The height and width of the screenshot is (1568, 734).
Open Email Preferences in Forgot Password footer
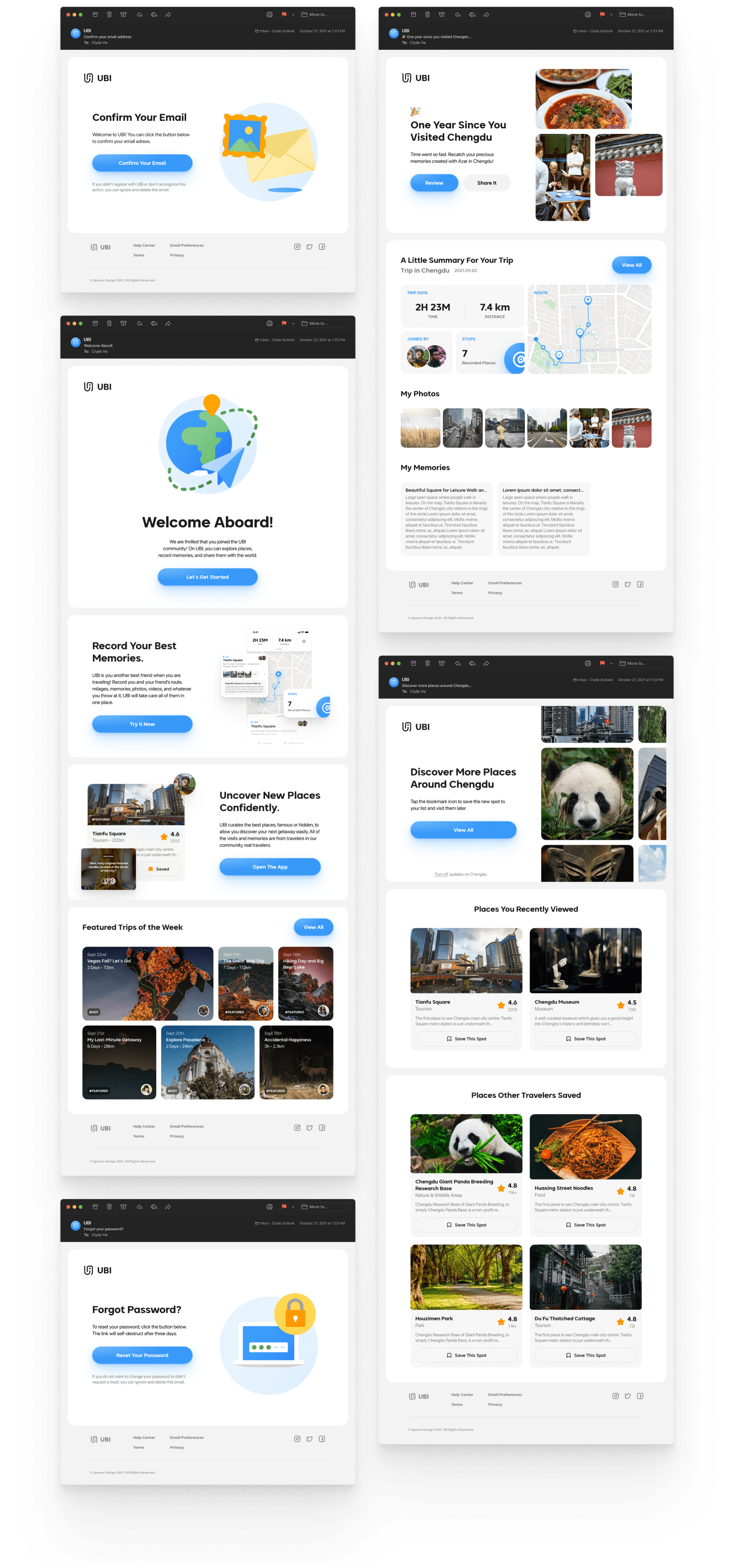[187, 1438]
